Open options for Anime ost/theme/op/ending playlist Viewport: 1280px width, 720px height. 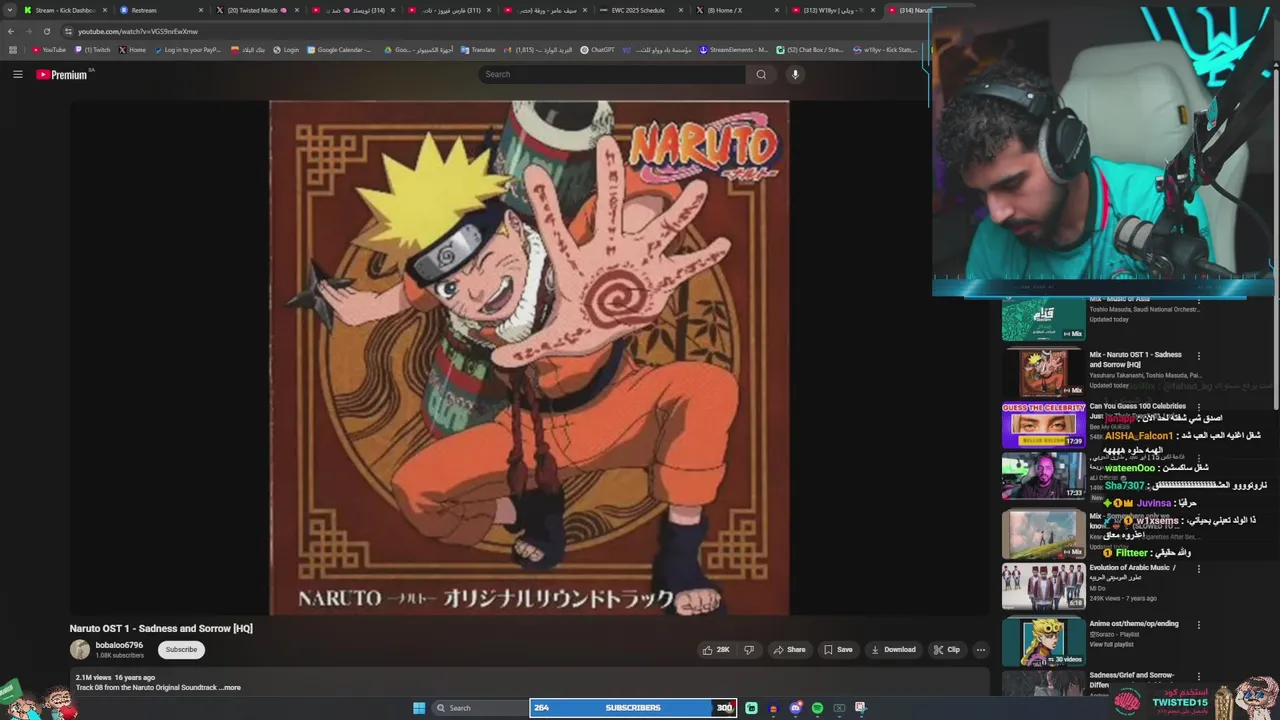[1198, 625]
